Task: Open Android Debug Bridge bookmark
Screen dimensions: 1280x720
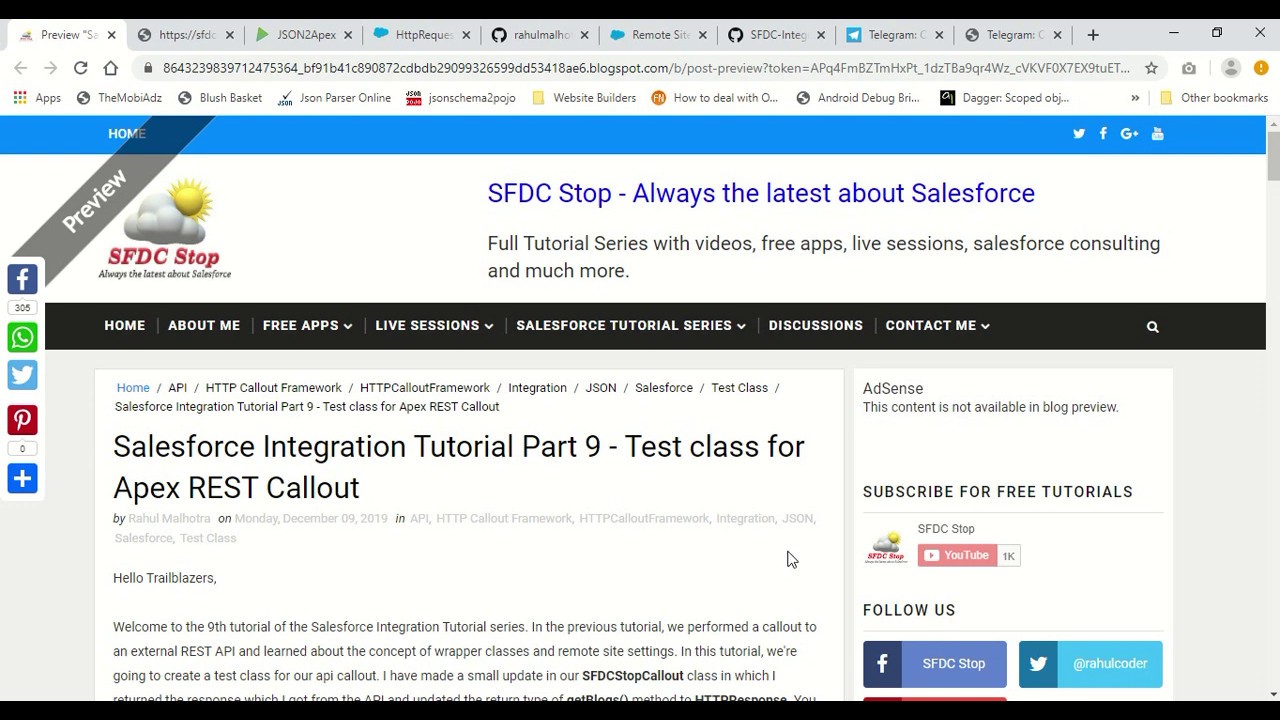Action: pyautogui.click(x=858, y=98)
